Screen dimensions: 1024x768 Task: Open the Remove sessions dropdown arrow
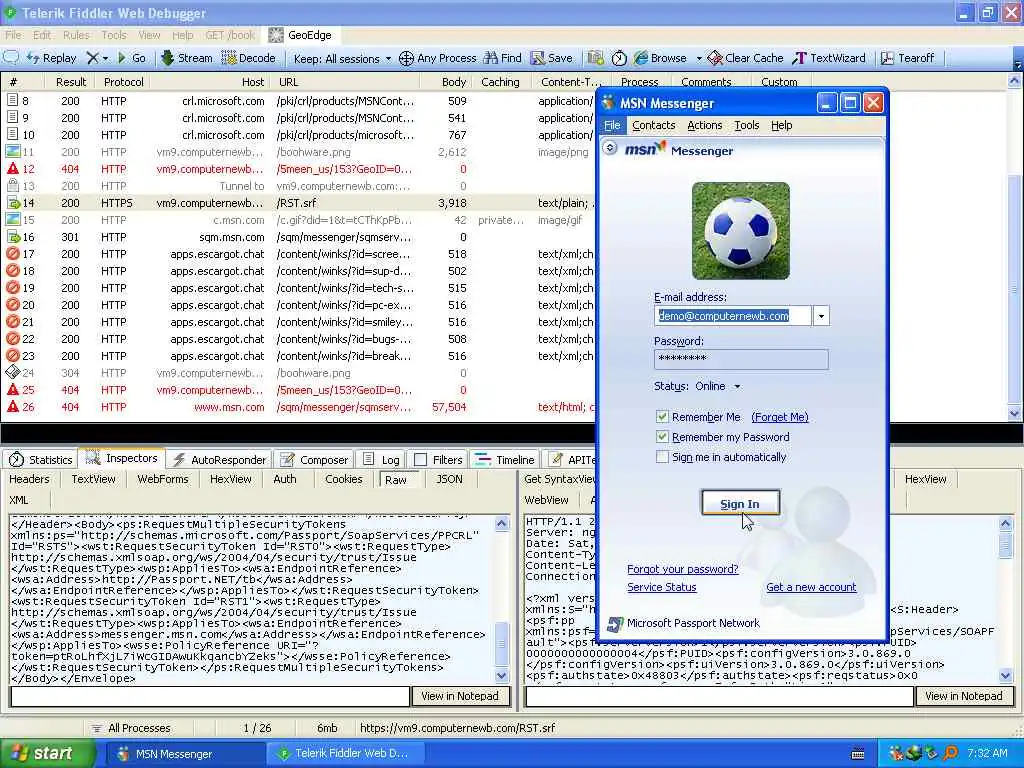106,59
